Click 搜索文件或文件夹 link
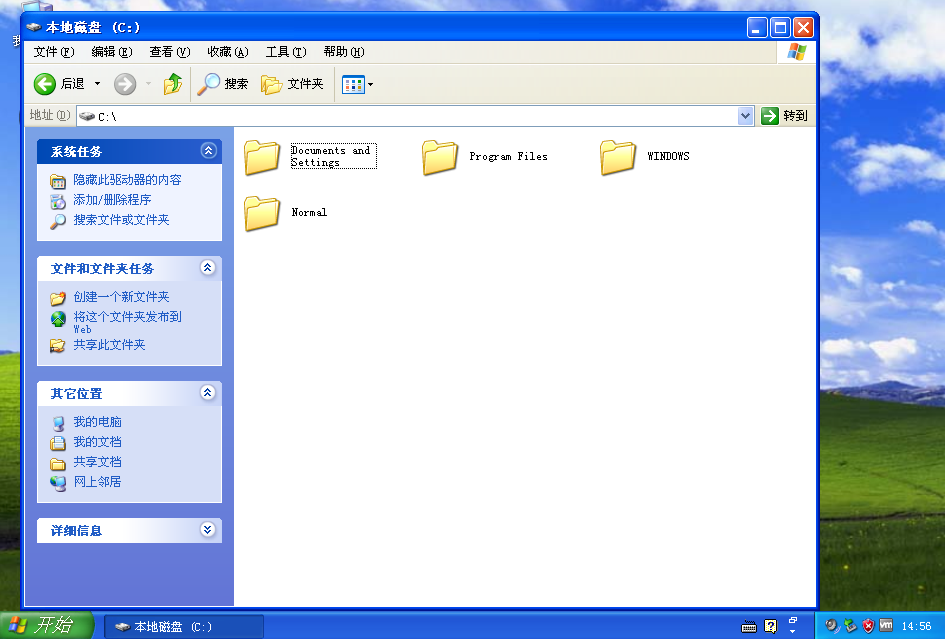The height and width of the screenshot is (639, 945). (121, 219)
